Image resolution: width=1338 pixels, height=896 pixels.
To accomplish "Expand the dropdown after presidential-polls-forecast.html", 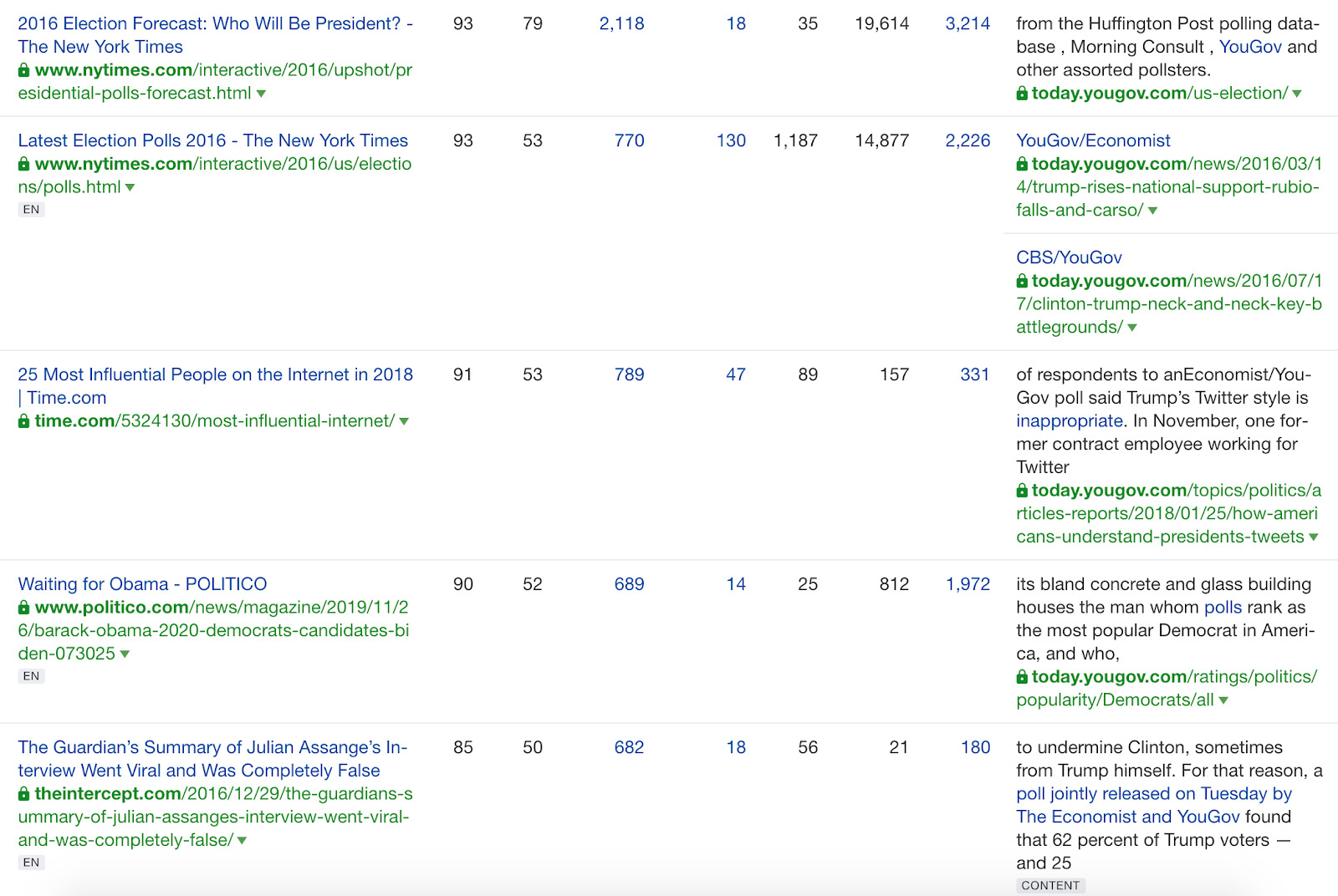I will coord(263,94).
